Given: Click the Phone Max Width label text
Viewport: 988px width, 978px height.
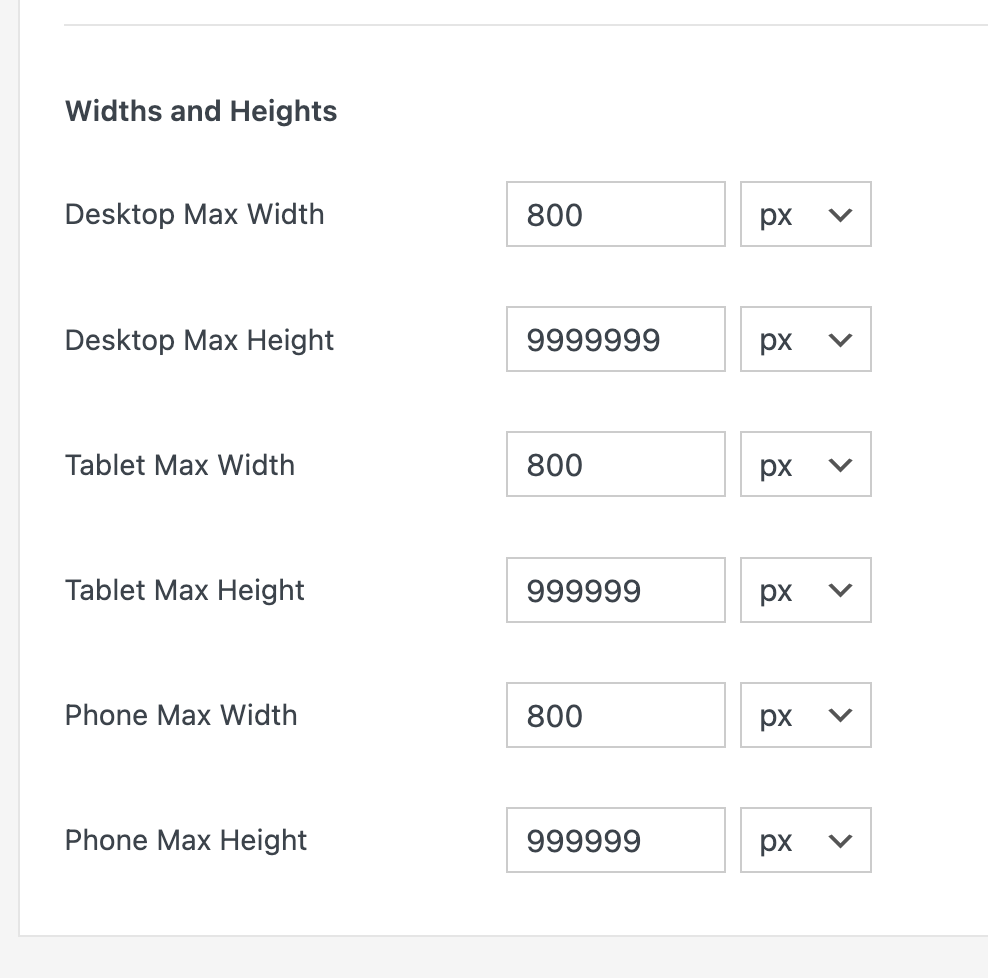Looking at the screenshot, I should (181, 715).
